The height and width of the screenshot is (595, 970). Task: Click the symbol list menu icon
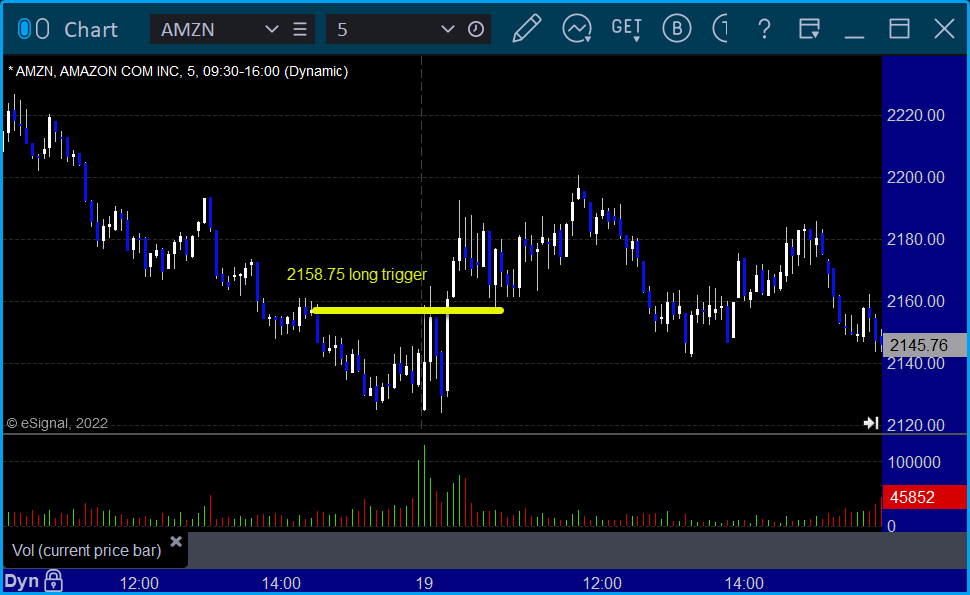click(x=300, y=29)
